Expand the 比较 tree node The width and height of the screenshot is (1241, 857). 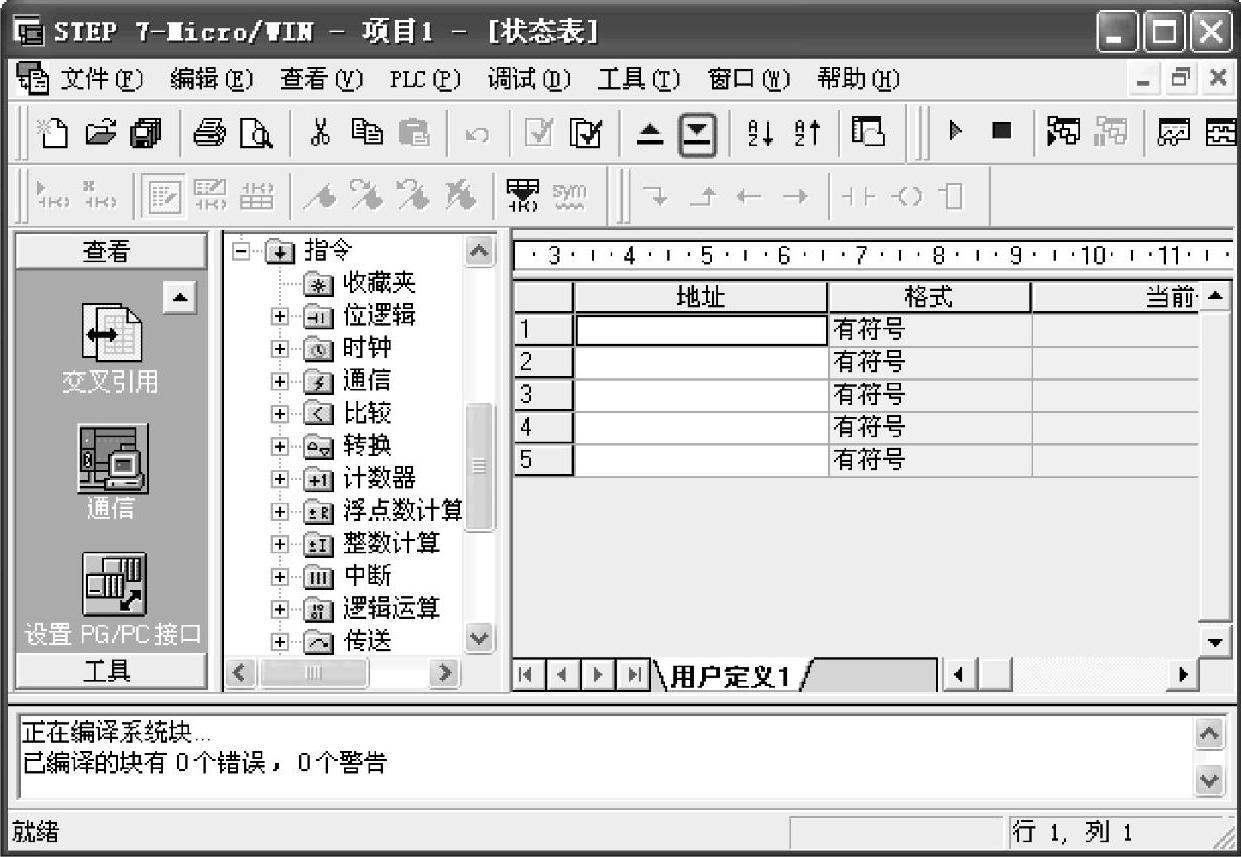click(280, 414)
